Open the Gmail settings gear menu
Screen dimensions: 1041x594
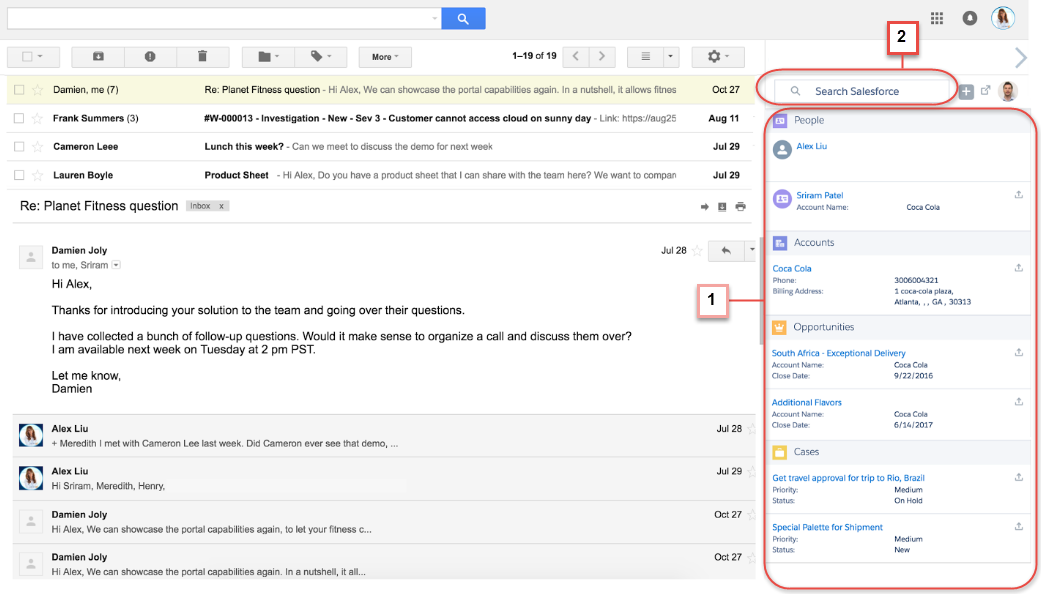718,57
